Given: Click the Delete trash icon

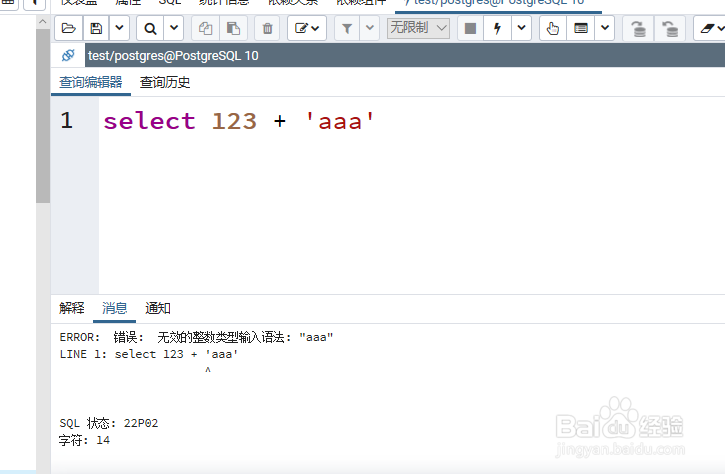Looking at the screenshot, I should [x=267, y=28].
